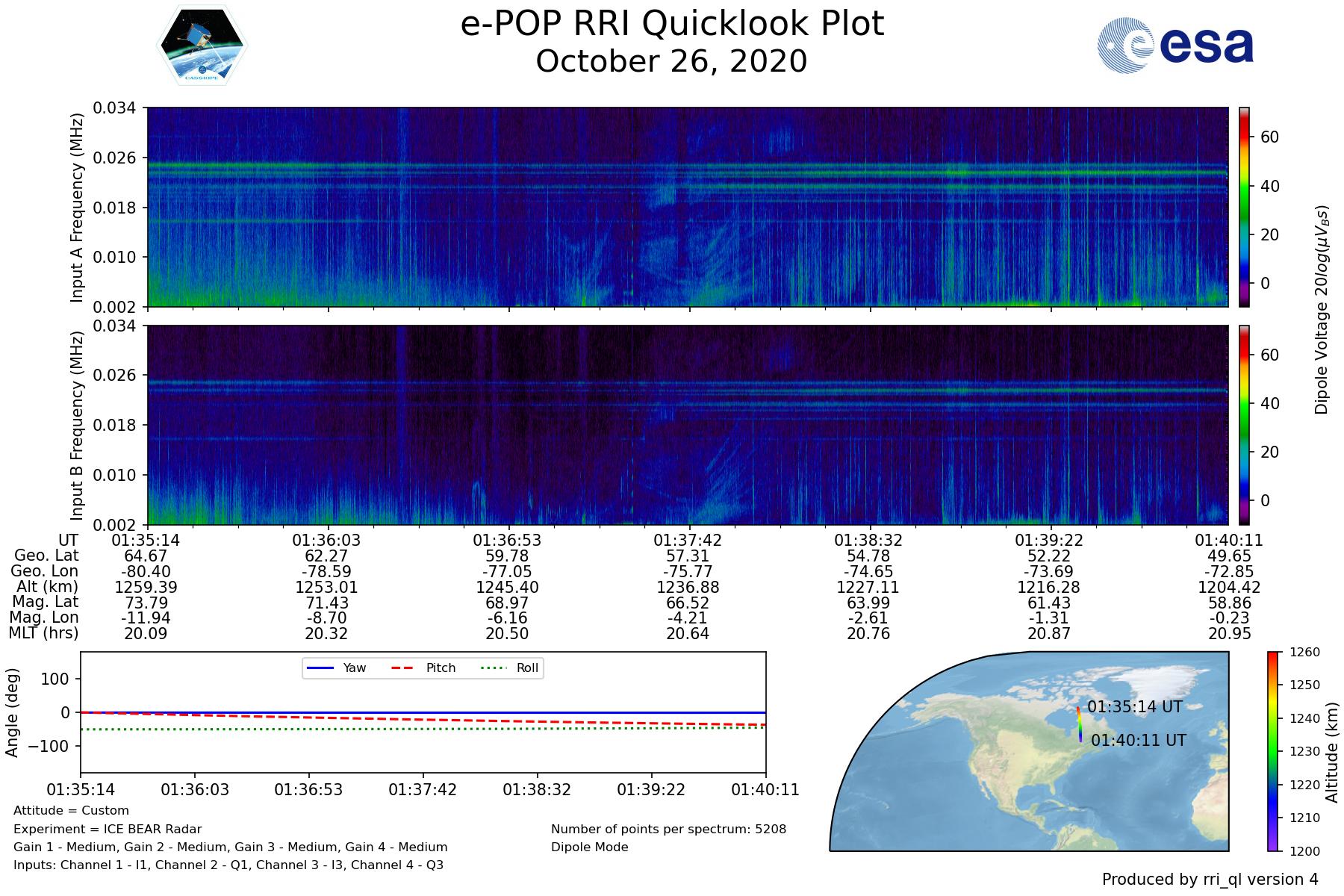
Task: Click the 01:37:42 tick on attitude plot
Action: [423, 789]
